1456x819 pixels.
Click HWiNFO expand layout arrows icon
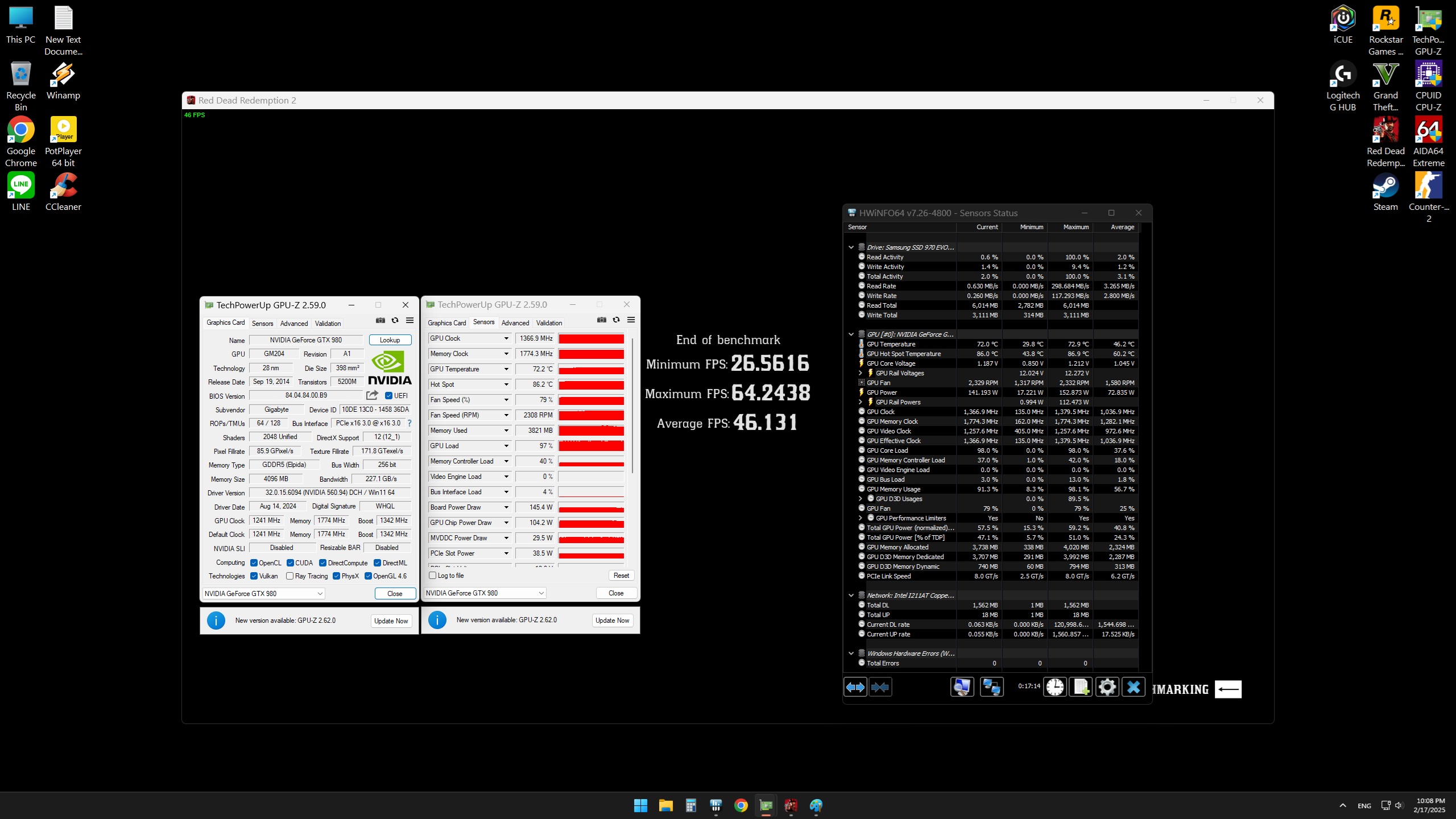point(855,687)
